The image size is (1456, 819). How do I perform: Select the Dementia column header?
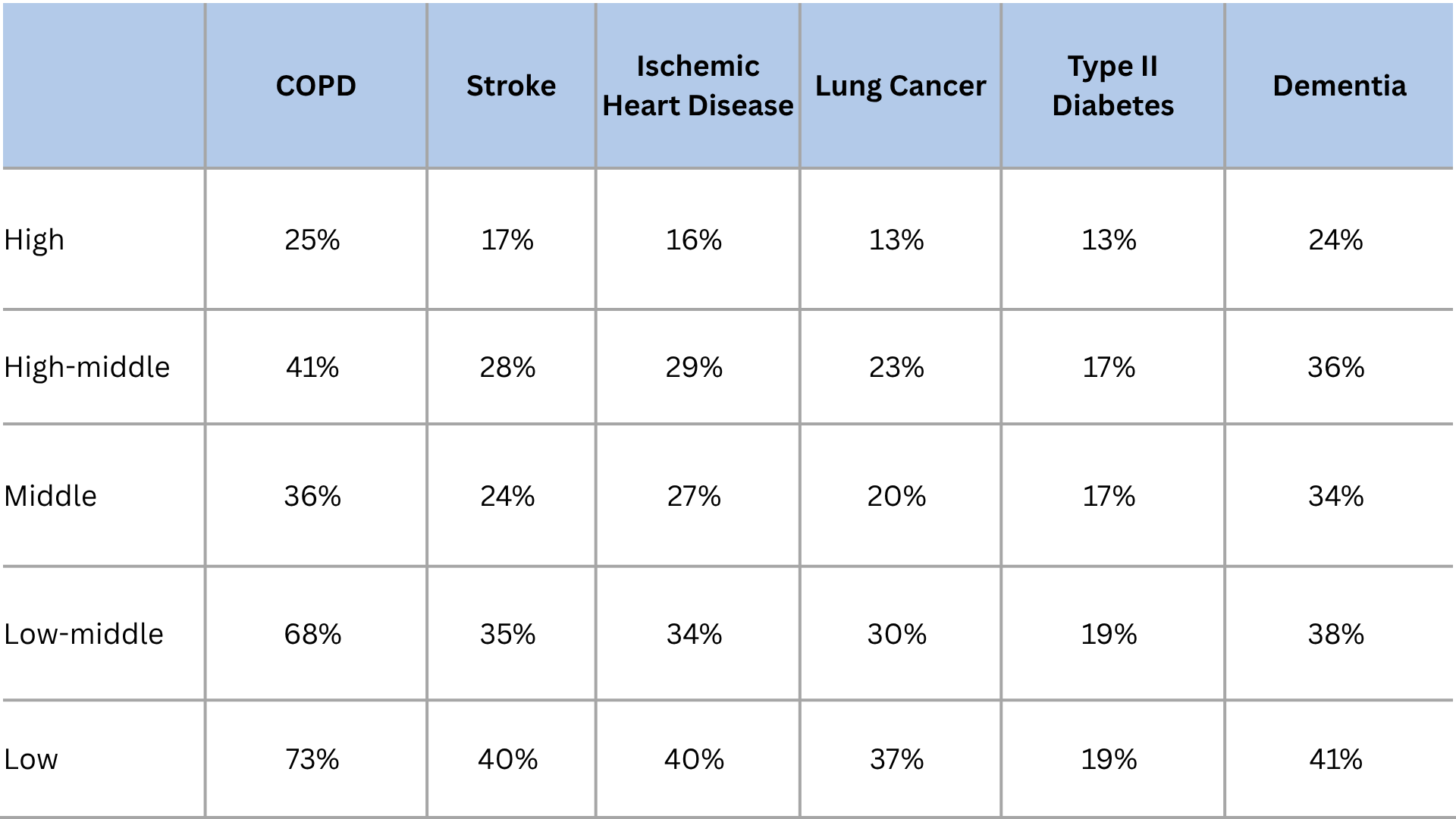pyautogui.click(x=1339, y=86)
